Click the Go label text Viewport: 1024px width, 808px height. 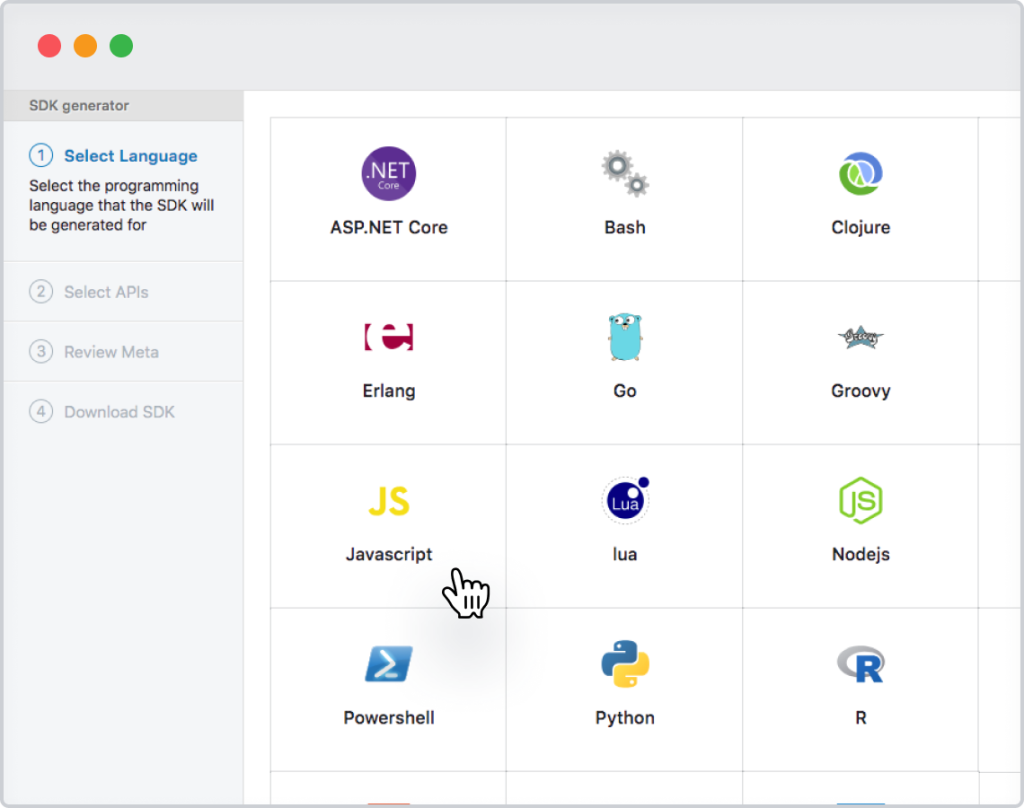point(625,391)
